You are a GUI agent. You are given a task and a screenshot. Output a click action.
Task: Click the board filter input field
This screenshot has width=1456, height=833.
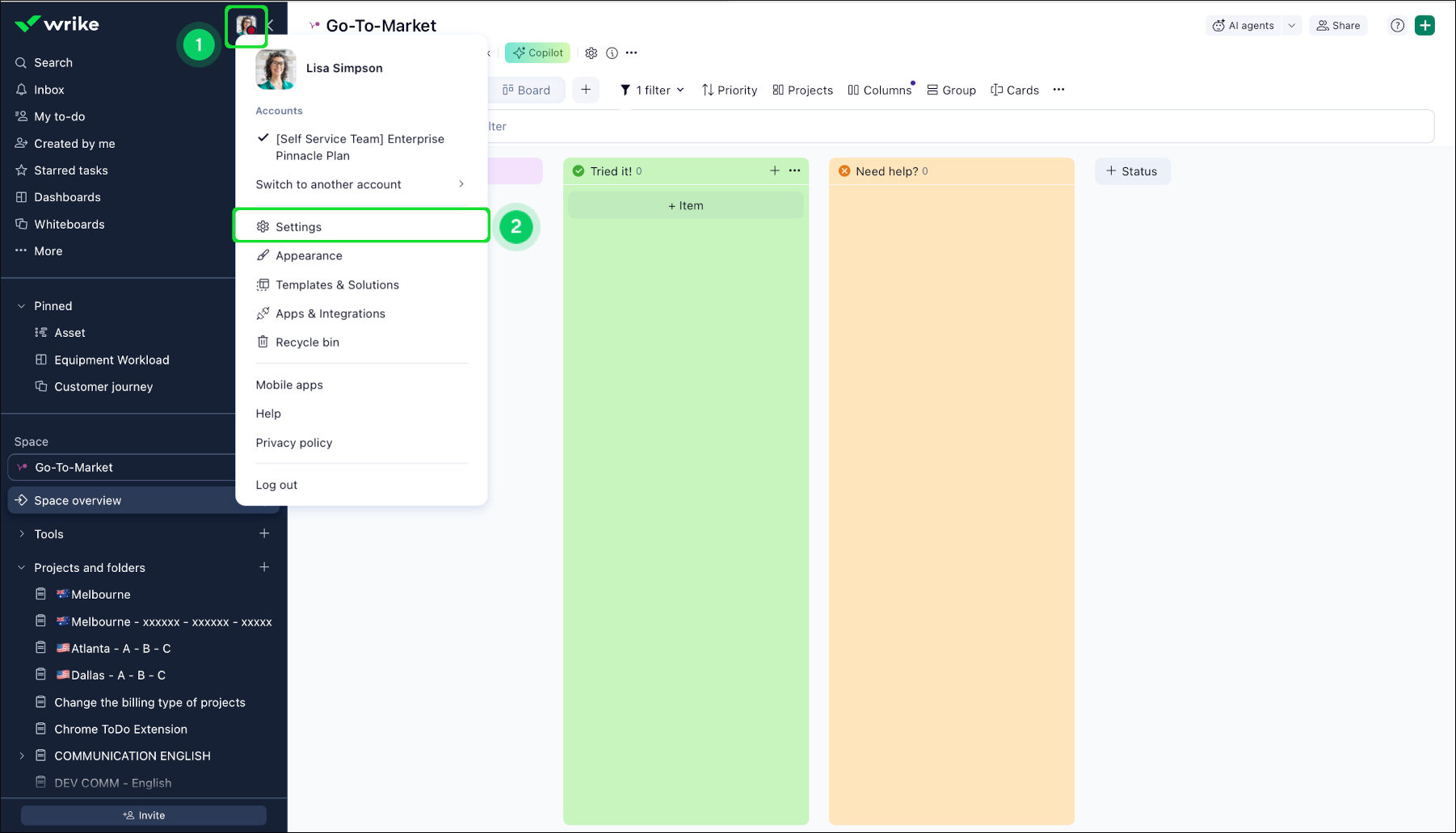(961, 126)
